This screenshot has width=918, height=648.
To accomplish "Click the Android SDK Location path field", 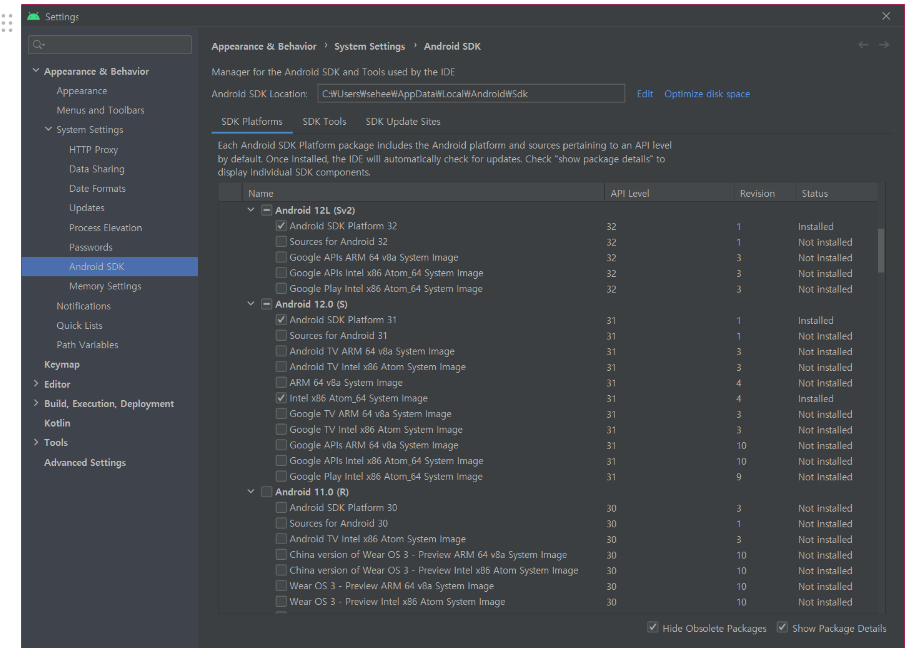I will [x=471, y=94].
